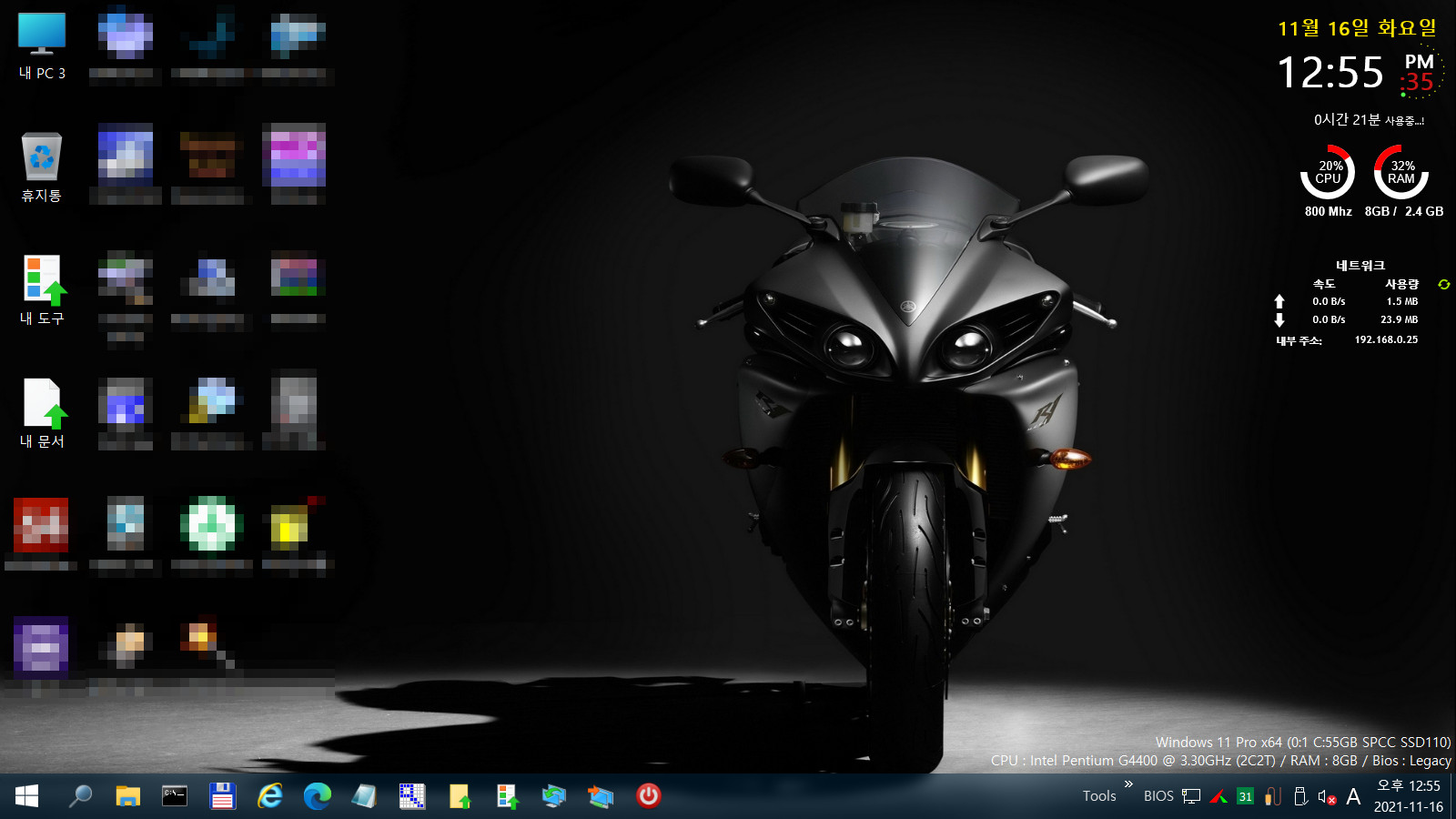Launch File Explorer from the taskbar
The width and height of the screenshot is (1456, 819).
coord(127,796)
